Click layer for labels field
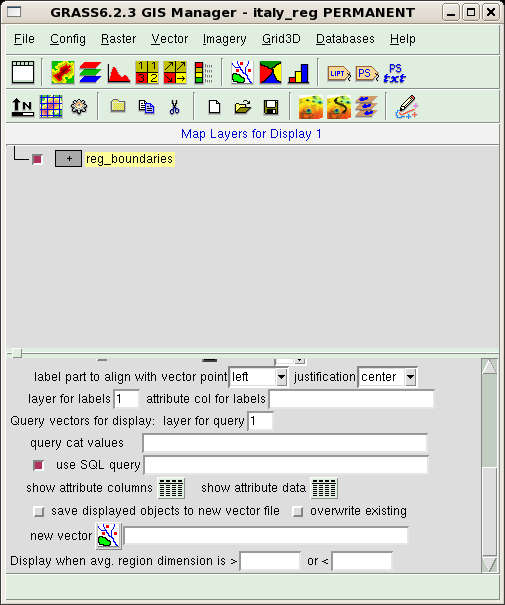 point(126,399)
